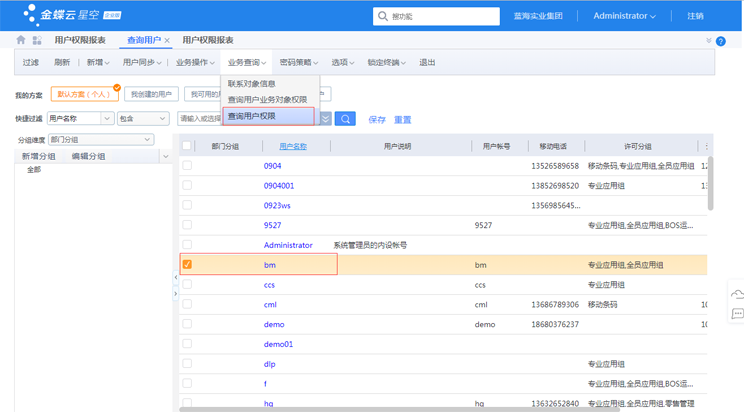Click the top function search input
The image size is (744, 412).
pyautogui.click(x=437, y=16)
